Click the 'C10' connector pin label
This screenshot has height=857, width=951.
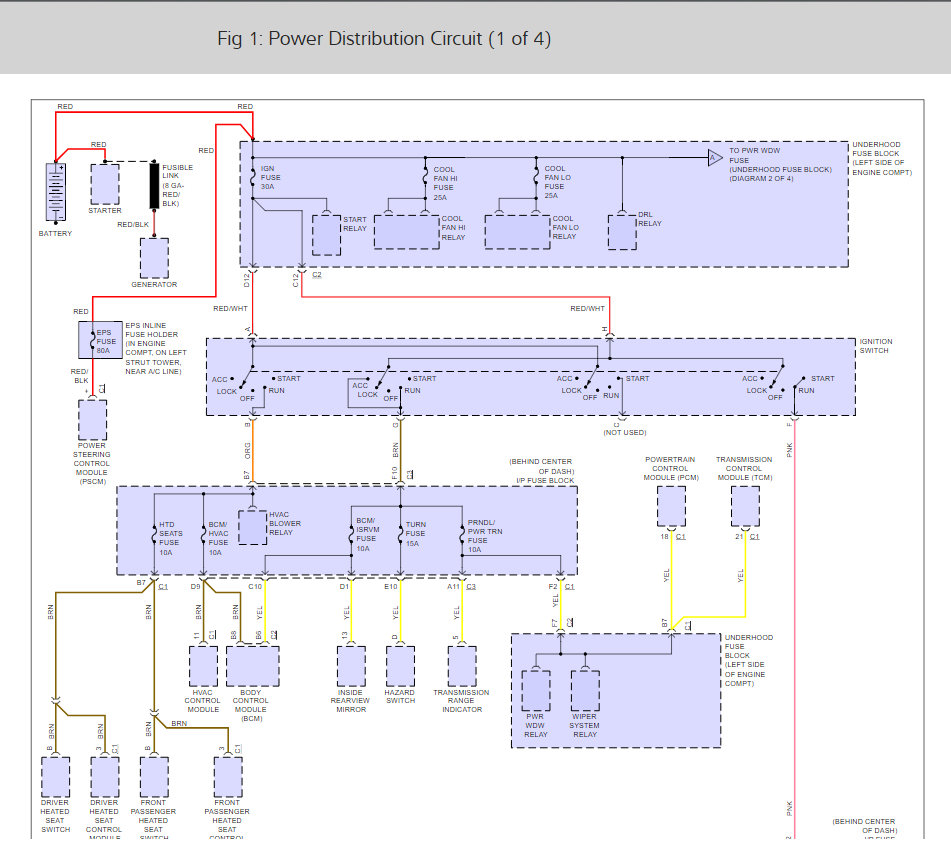pyautogui.click(x=255, y=586)
